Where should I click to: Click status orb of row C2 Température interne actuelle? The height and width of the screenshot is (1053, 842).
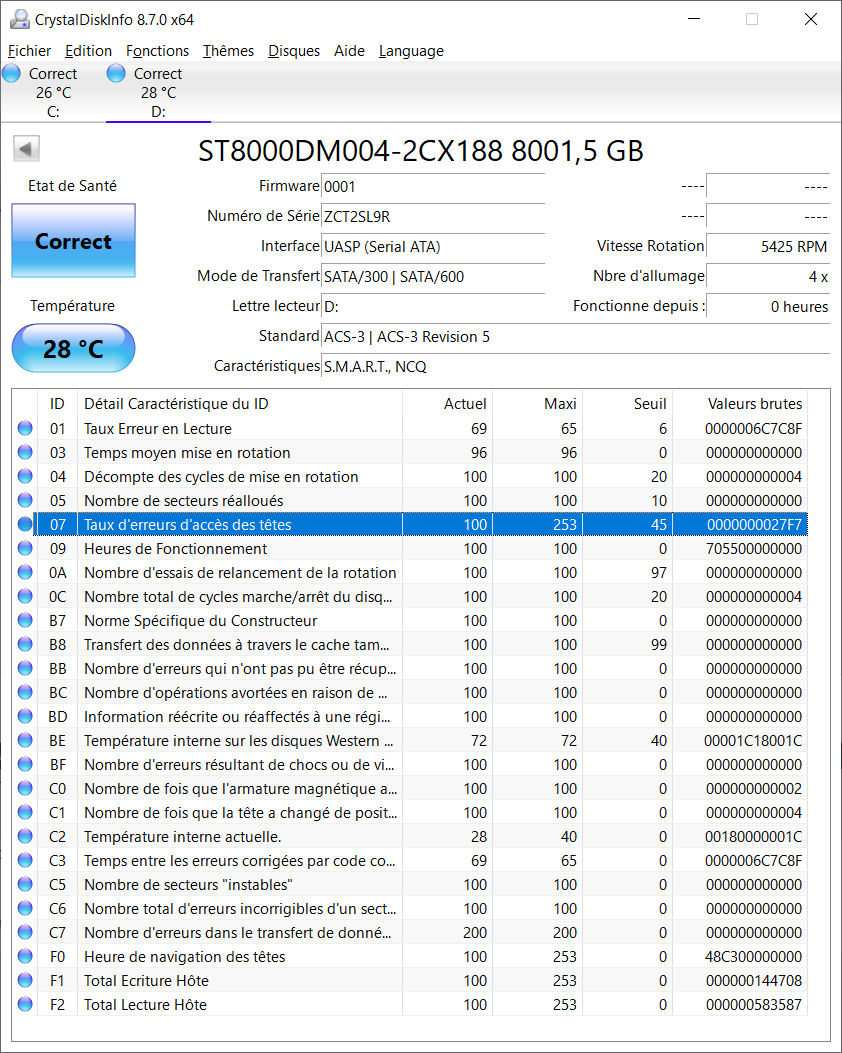[x=25, y=836]
